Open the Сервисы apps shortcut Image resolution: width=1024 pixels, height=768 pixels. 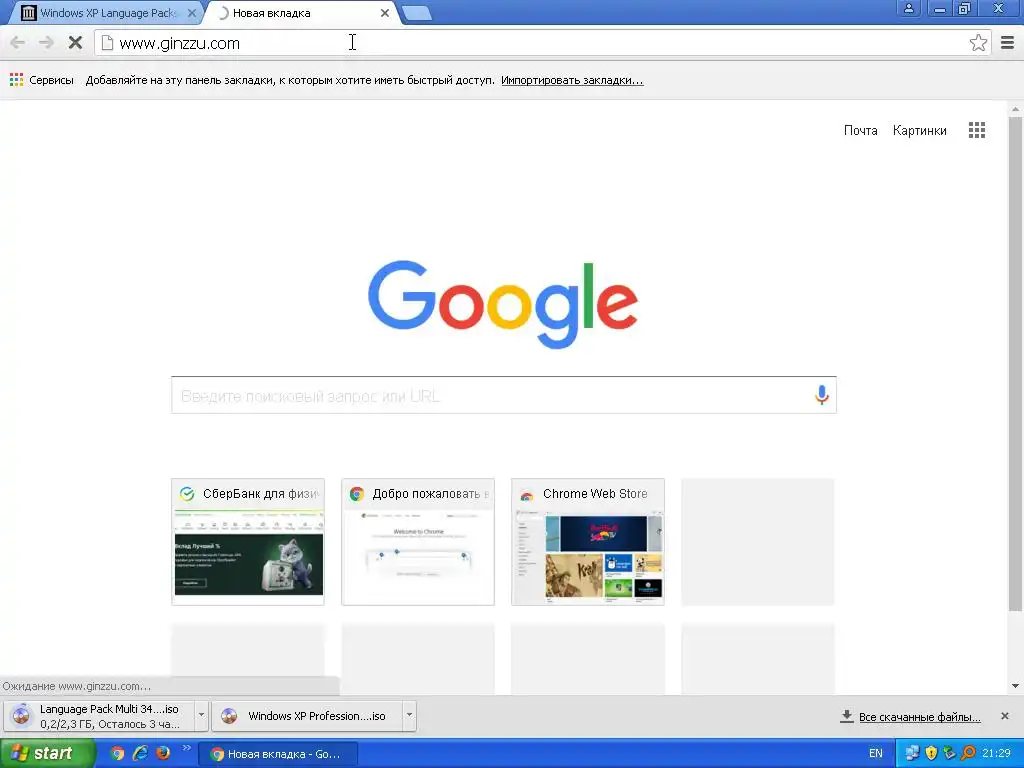click(x=42, y=80)
